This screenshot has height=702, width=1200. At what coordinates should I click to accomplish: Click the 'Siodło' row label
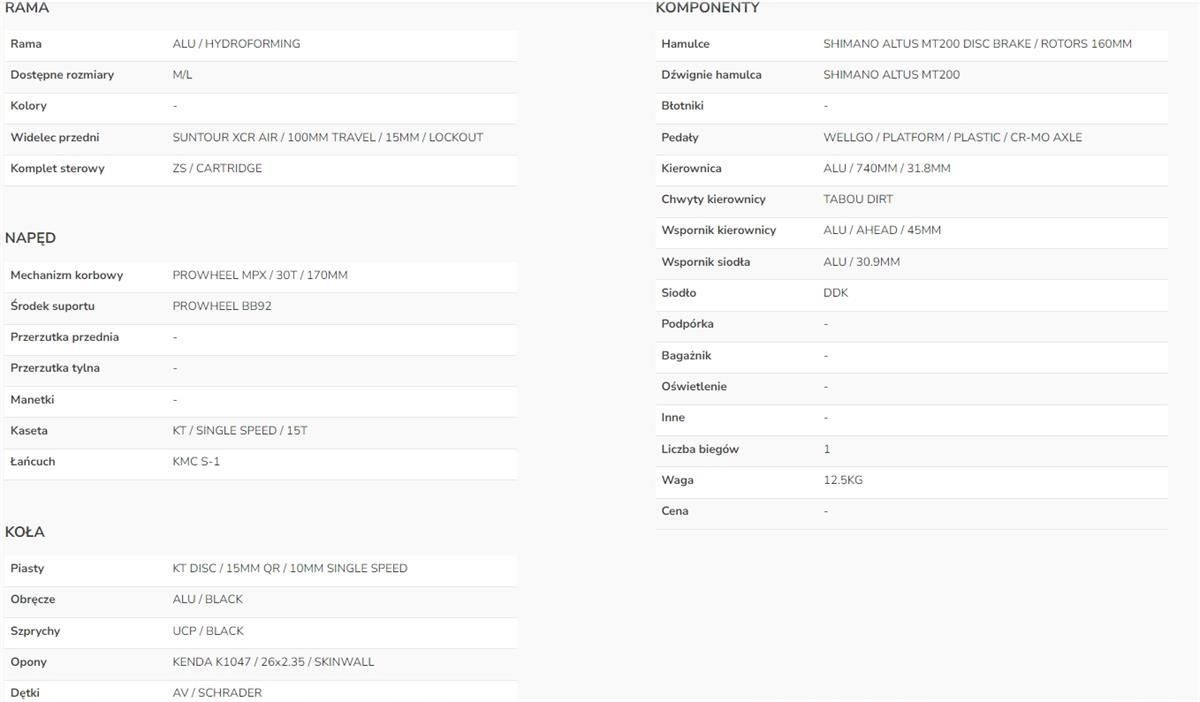click(x=679, y=293)
